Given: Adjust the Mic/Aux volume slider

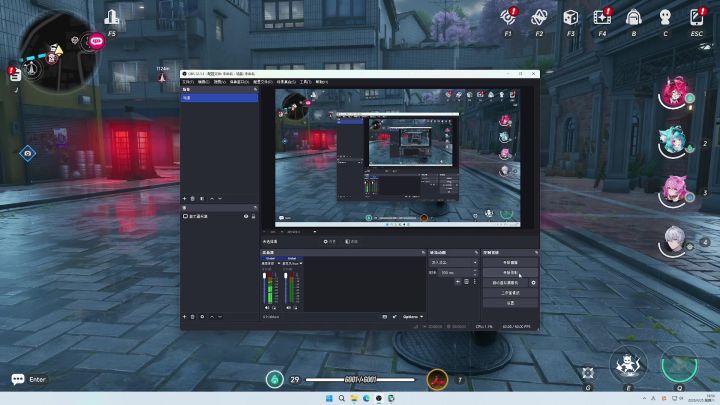Looking at the screenshot, I should pos(286,288).
